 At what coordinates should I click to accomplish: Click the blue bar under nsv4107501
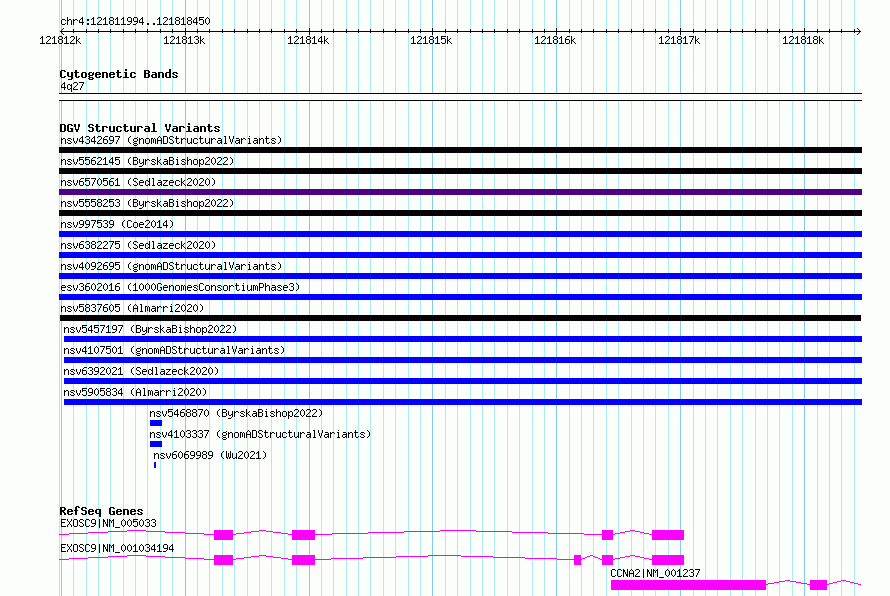click(x=463, y=360)
